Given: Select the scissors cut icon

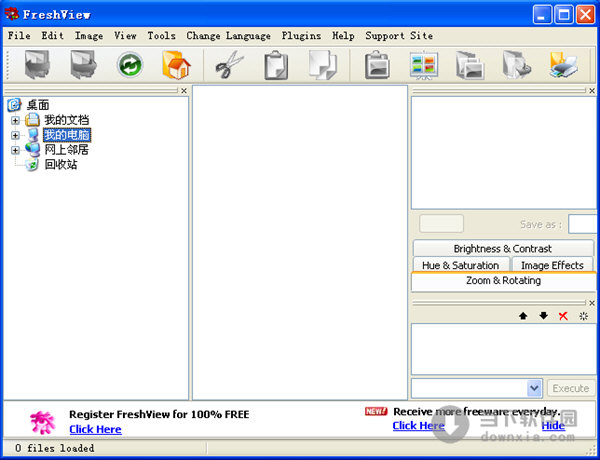Looking at the screenshot, I should (230, 65).
